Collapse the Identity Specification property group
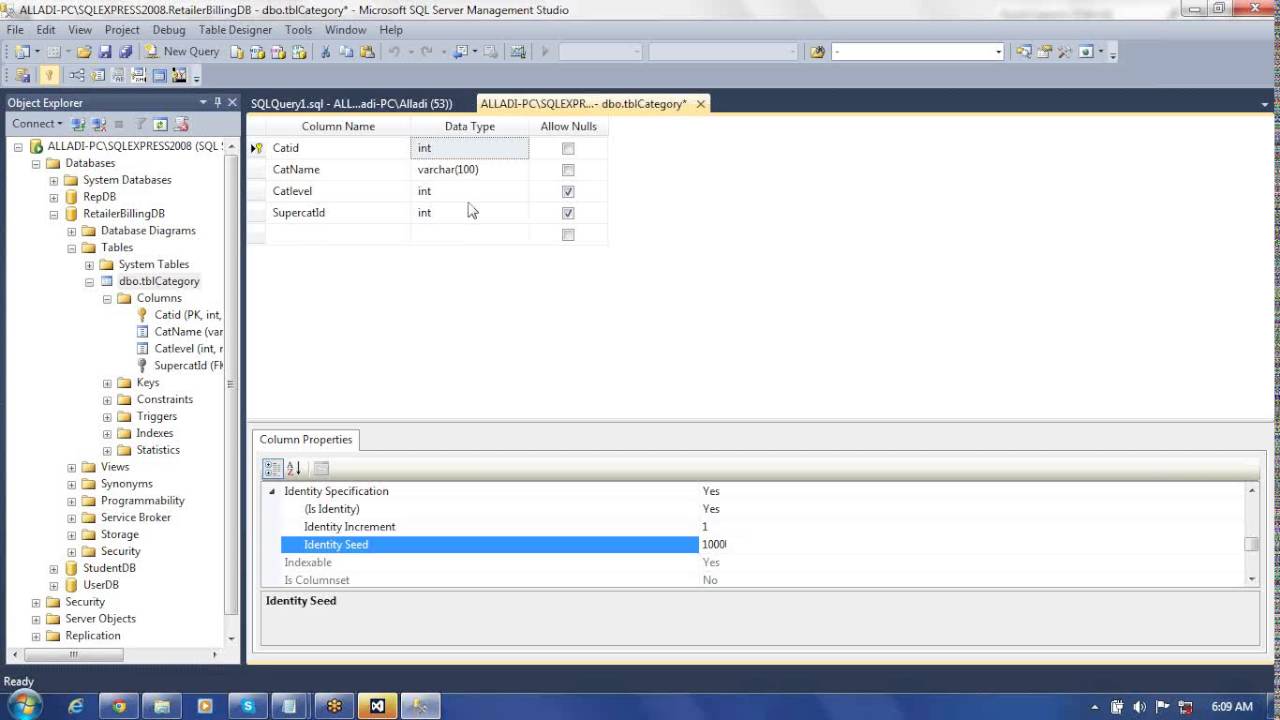This screenshot has width=1280, height=720. [x=272, y=491]
